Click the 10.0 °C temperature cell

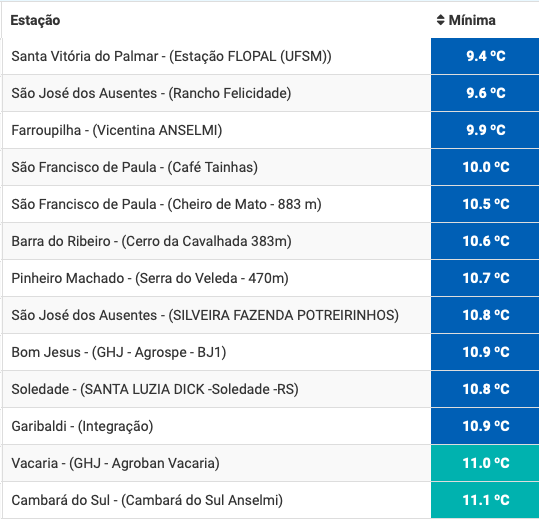pos(485,167)
